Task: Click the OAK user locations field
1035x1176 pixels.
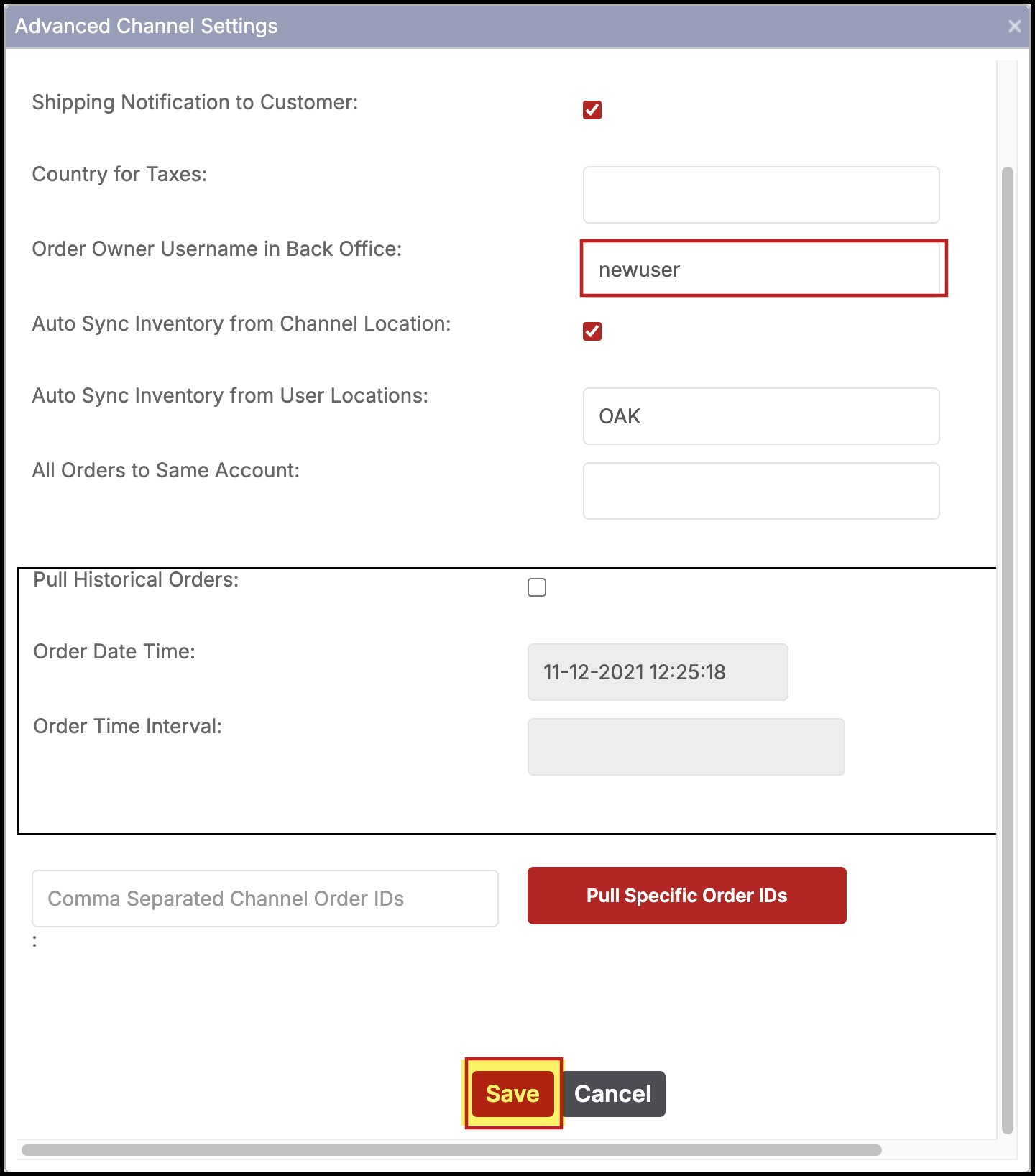Action: [761, 416]
